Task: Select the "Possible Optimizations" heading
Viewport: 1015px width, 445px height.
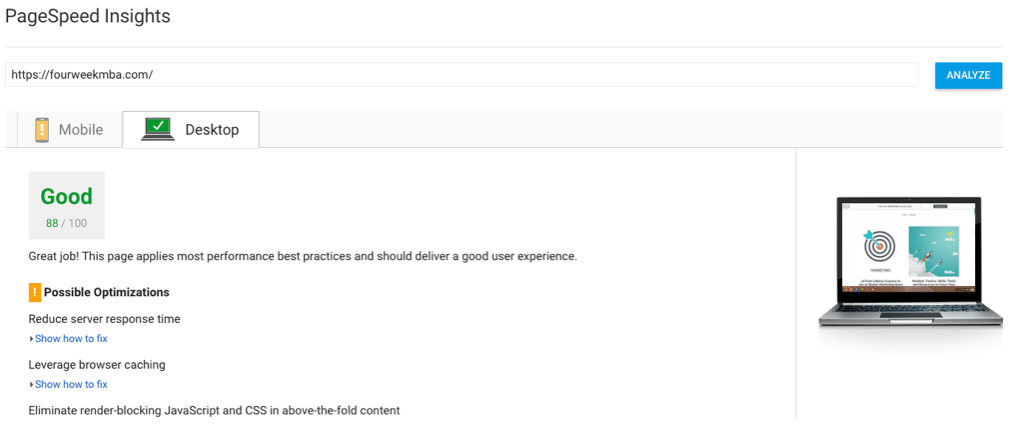Action: (x=106, y=293)
